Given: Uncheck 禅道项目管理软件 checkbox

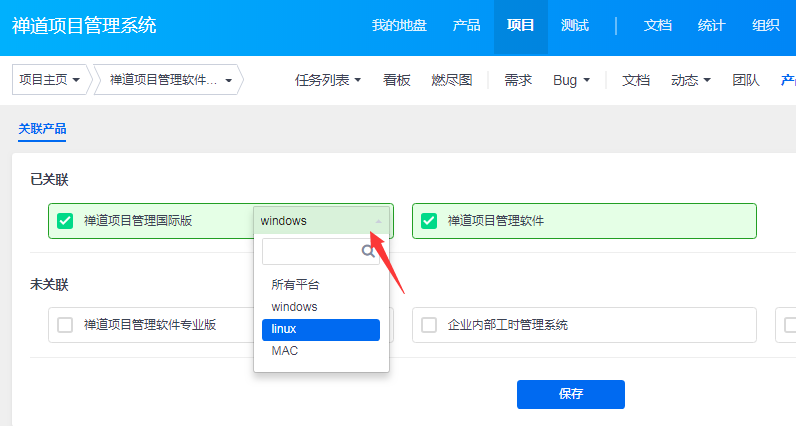Looking at the screenshot, I should tap(429, 221).
